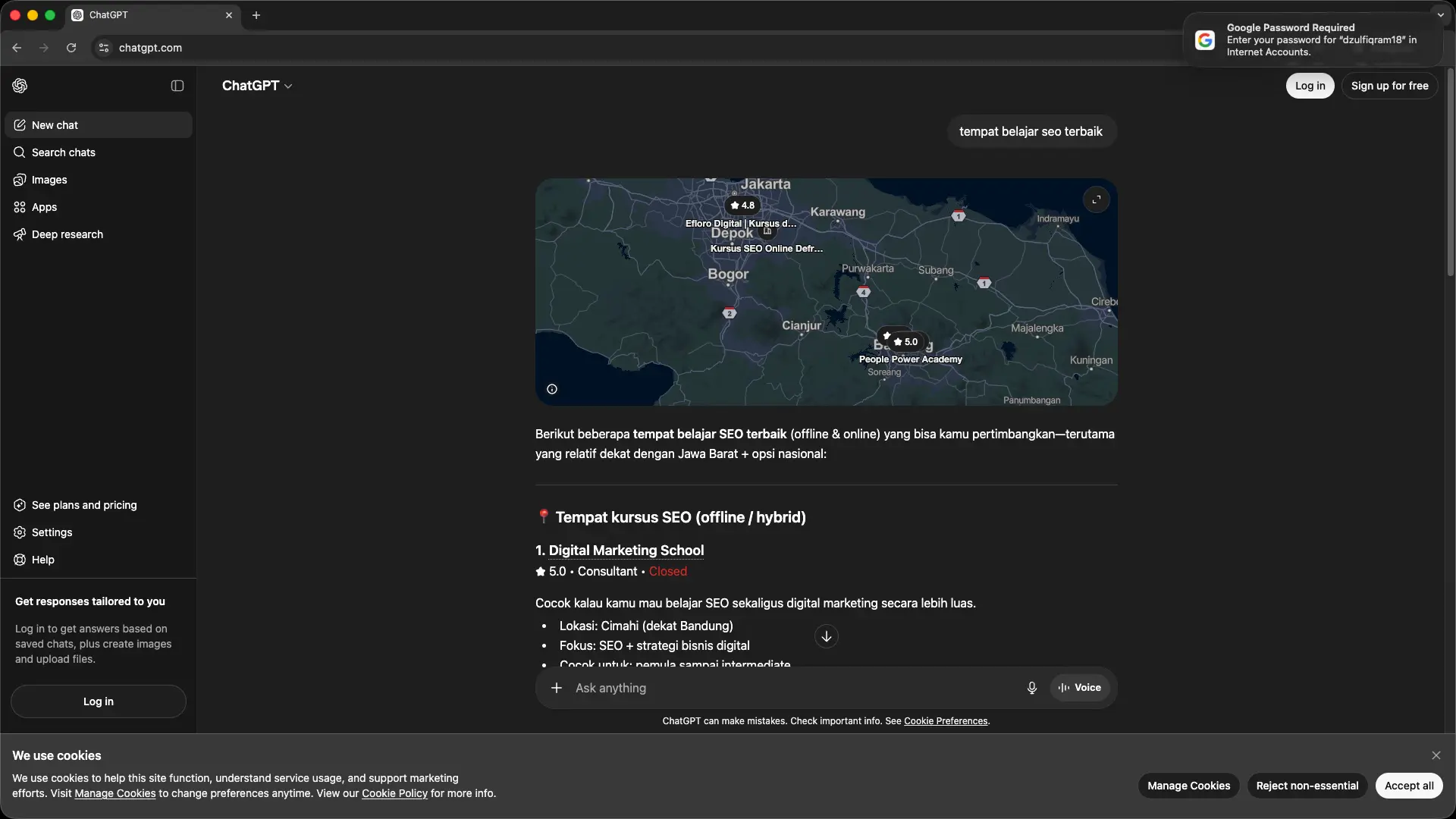Click map info icon
The width and height of the screenshot is (1456, 819).
click(x=552, y=389)
